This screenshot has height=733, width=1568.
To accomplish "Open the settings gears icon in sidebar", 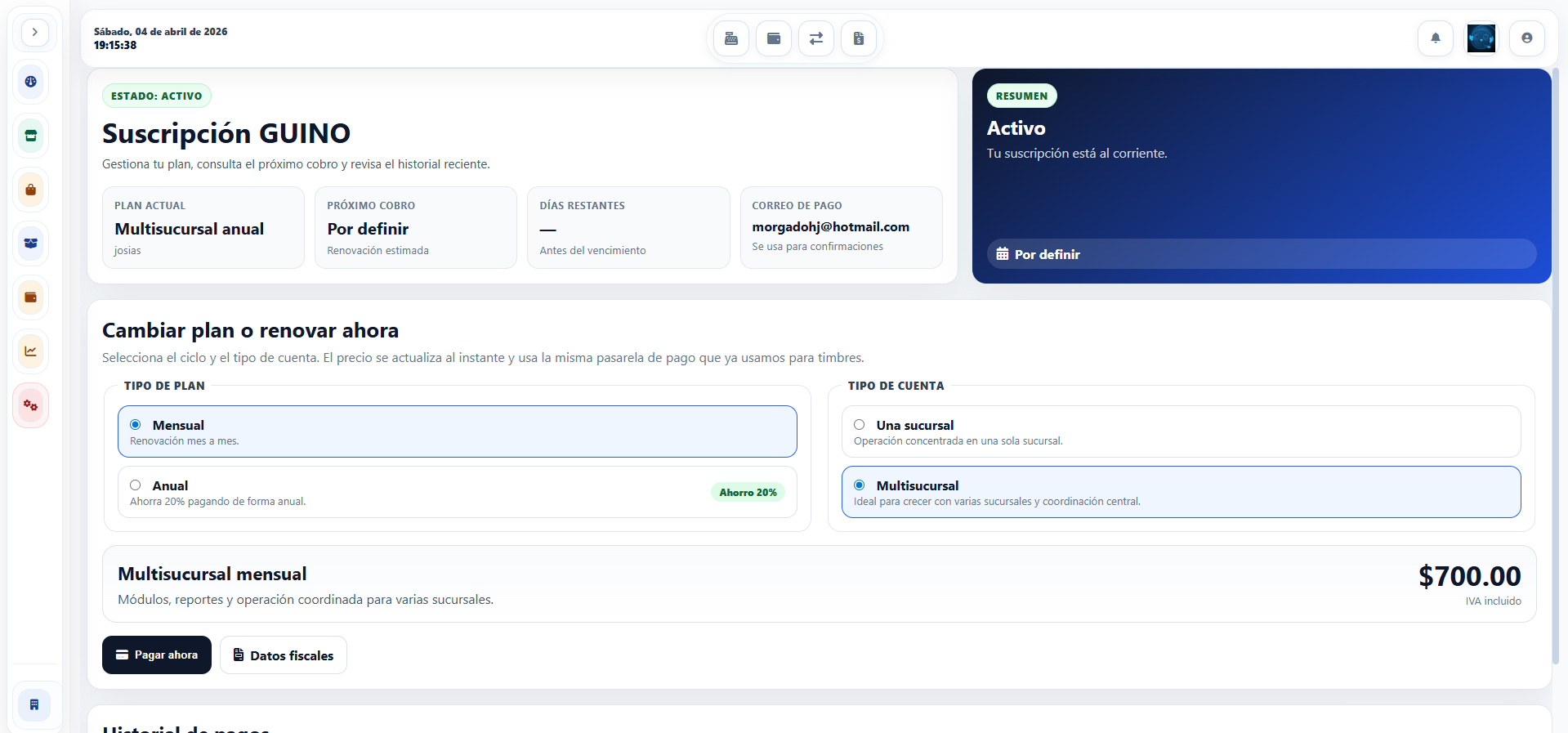I will (31, 405).
